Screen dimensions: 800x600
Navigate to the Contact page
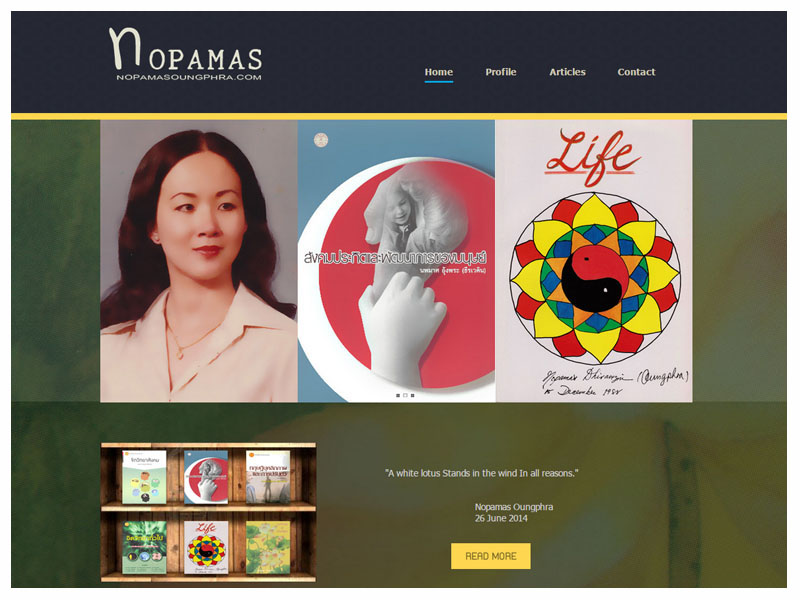[636, 72]
